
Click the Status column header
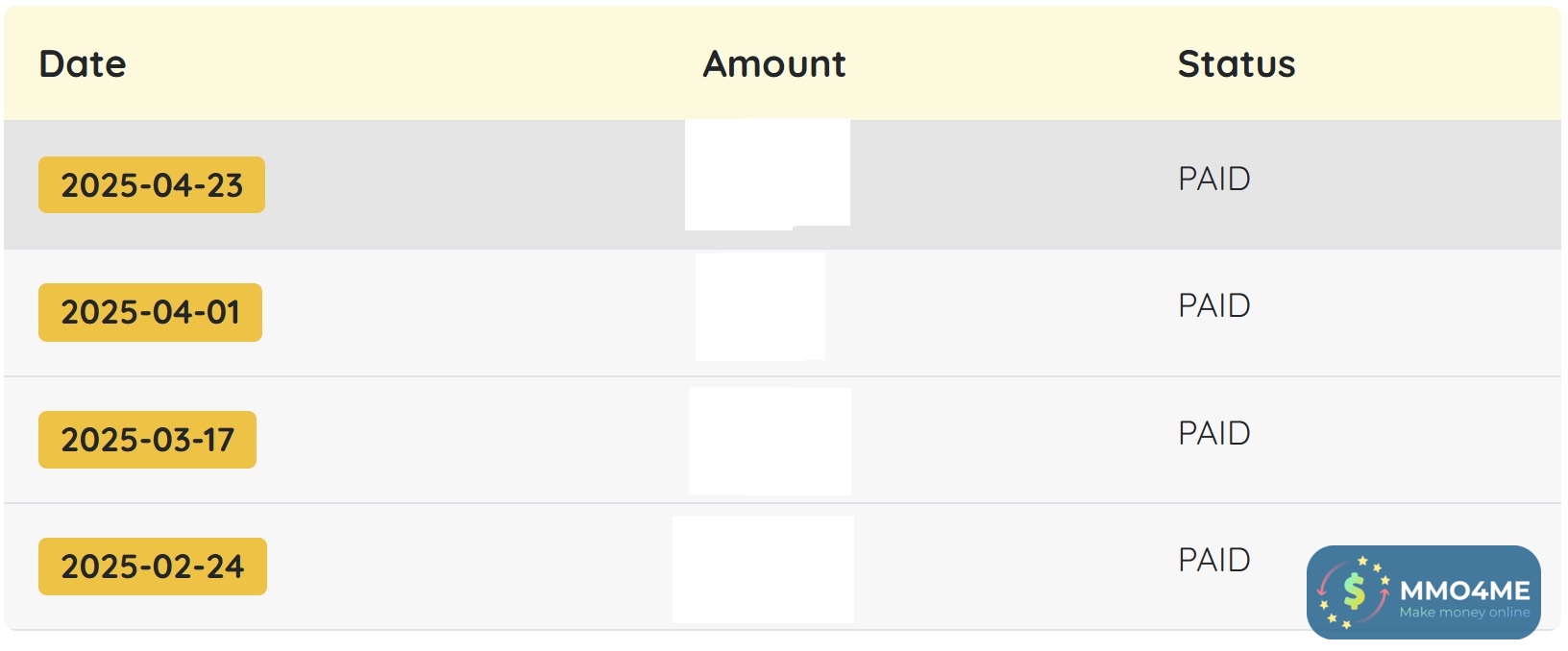[1237, 64]
